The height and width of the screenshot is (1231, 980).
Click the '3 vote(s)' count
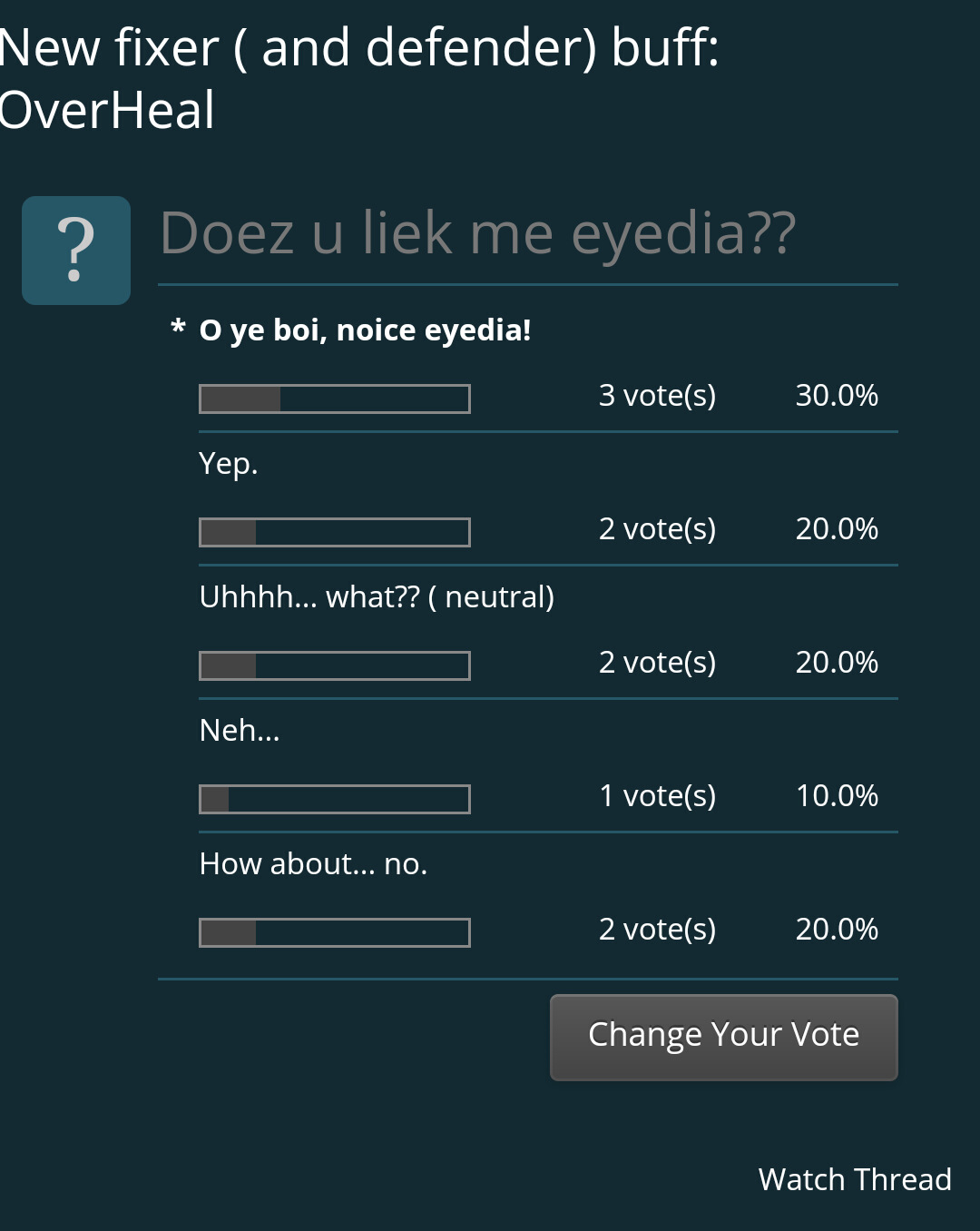tap(657, 396)
